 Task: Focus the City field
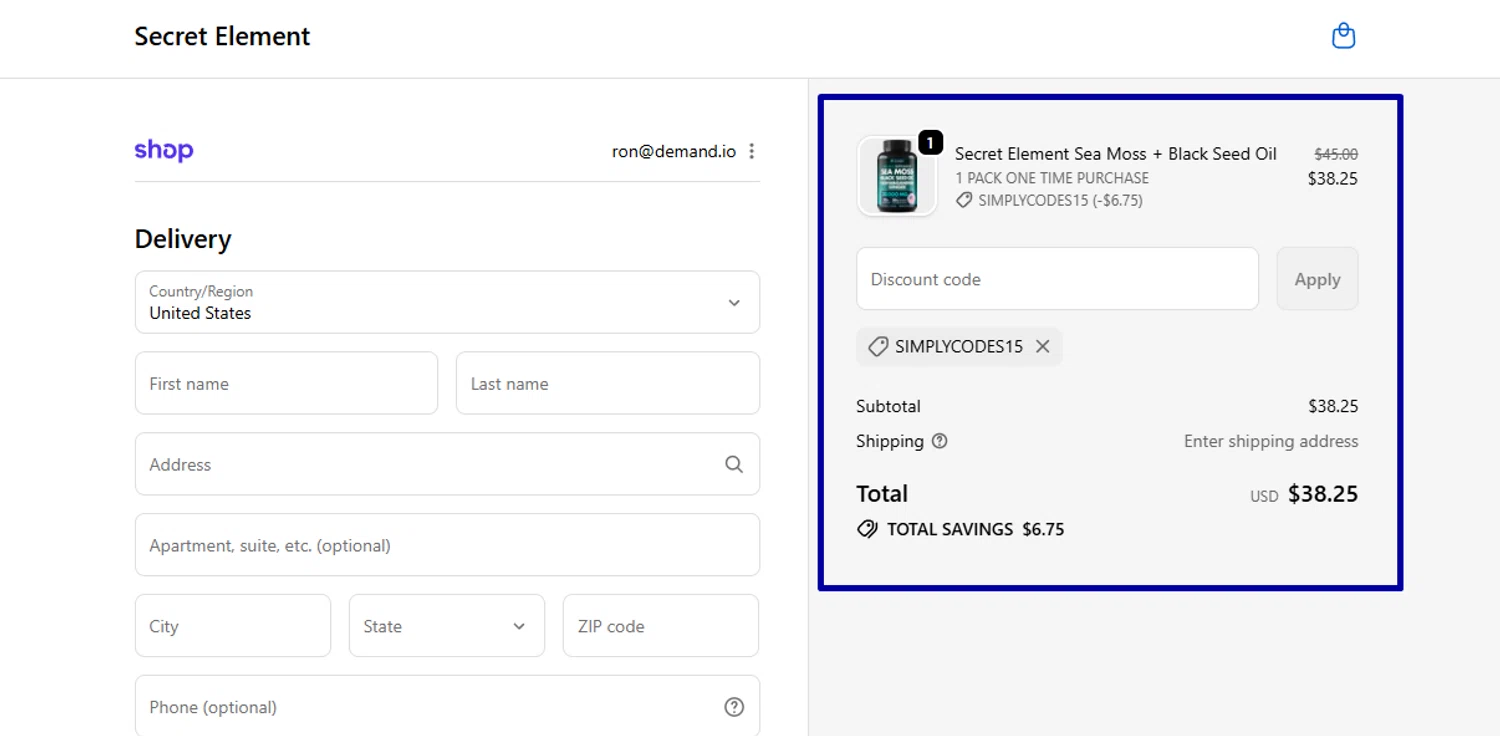point(233,626)
